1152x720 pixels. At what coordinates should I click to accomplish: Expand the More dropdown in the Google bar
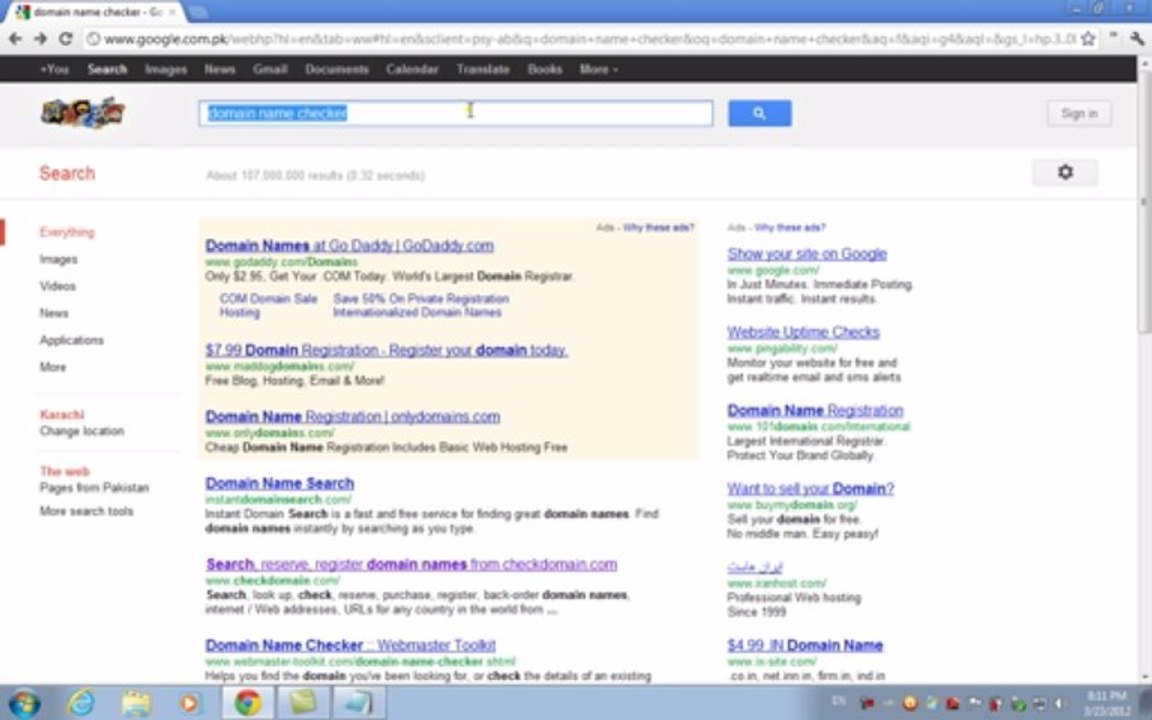pos(599,69)
